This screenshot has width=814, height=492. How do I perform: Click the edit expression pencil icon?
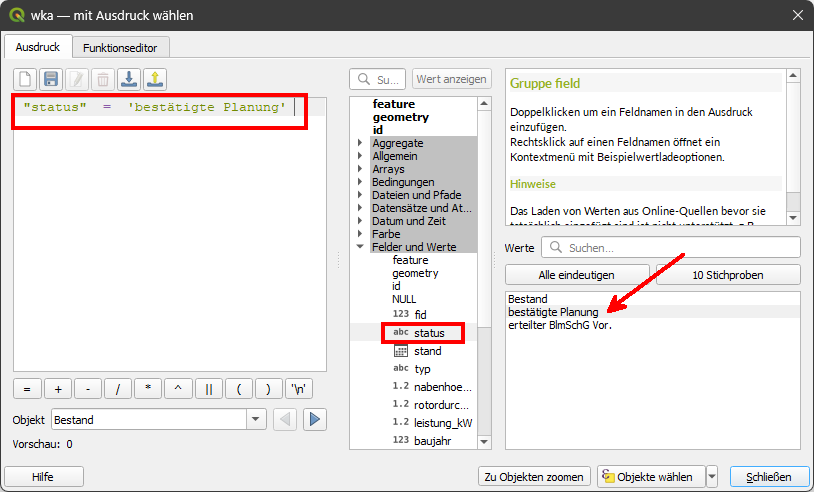coord(77,79)
